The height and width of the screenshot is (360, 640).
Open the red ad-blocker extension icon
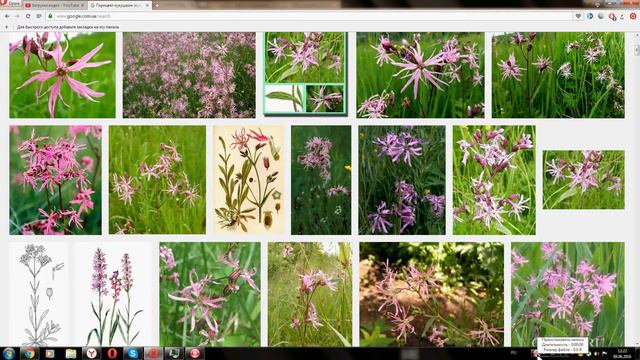(x=612, y=16)
